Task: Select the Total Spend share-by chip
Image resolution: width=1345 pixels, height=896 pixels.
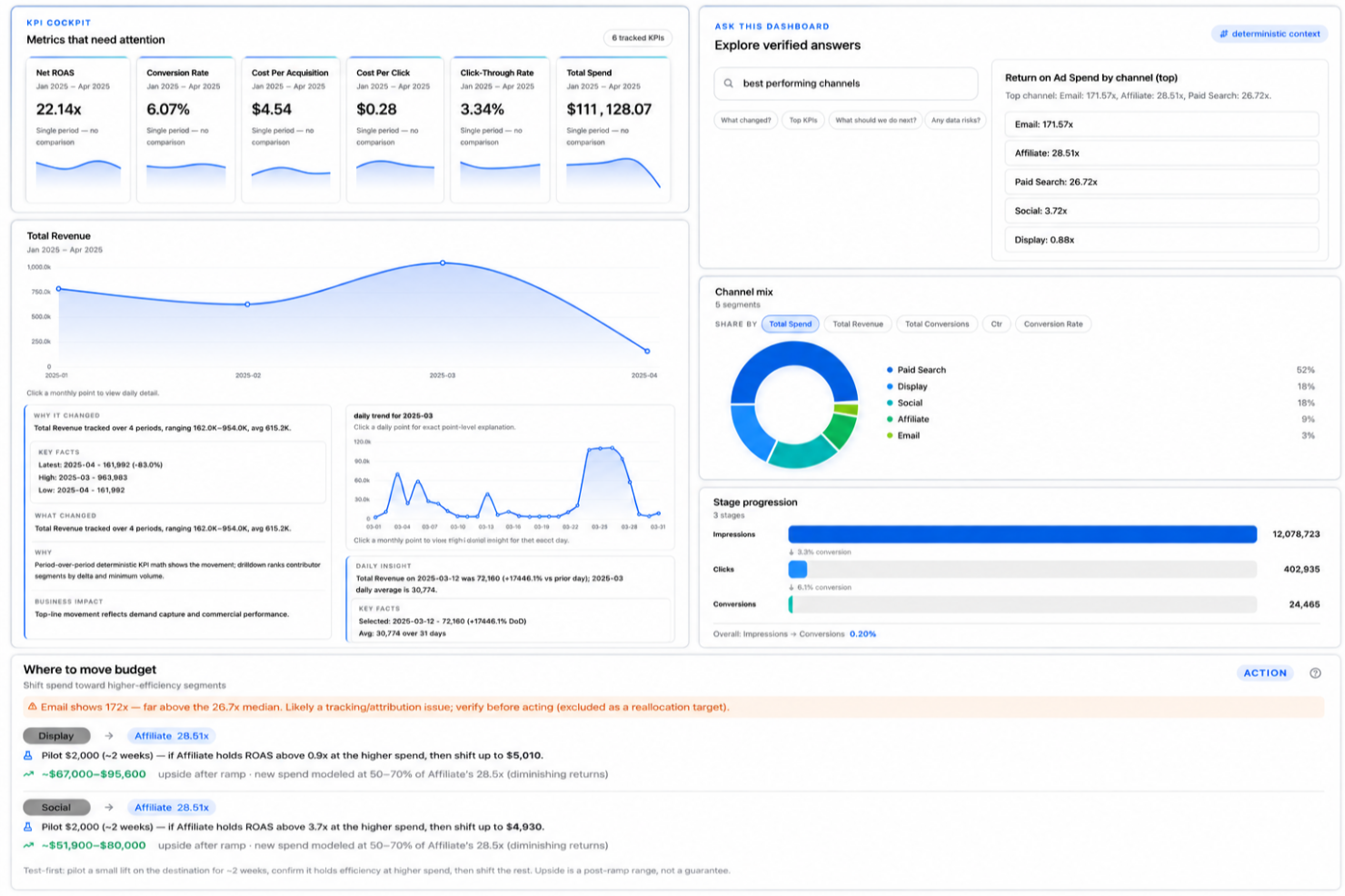Action: tap(791, 324)
